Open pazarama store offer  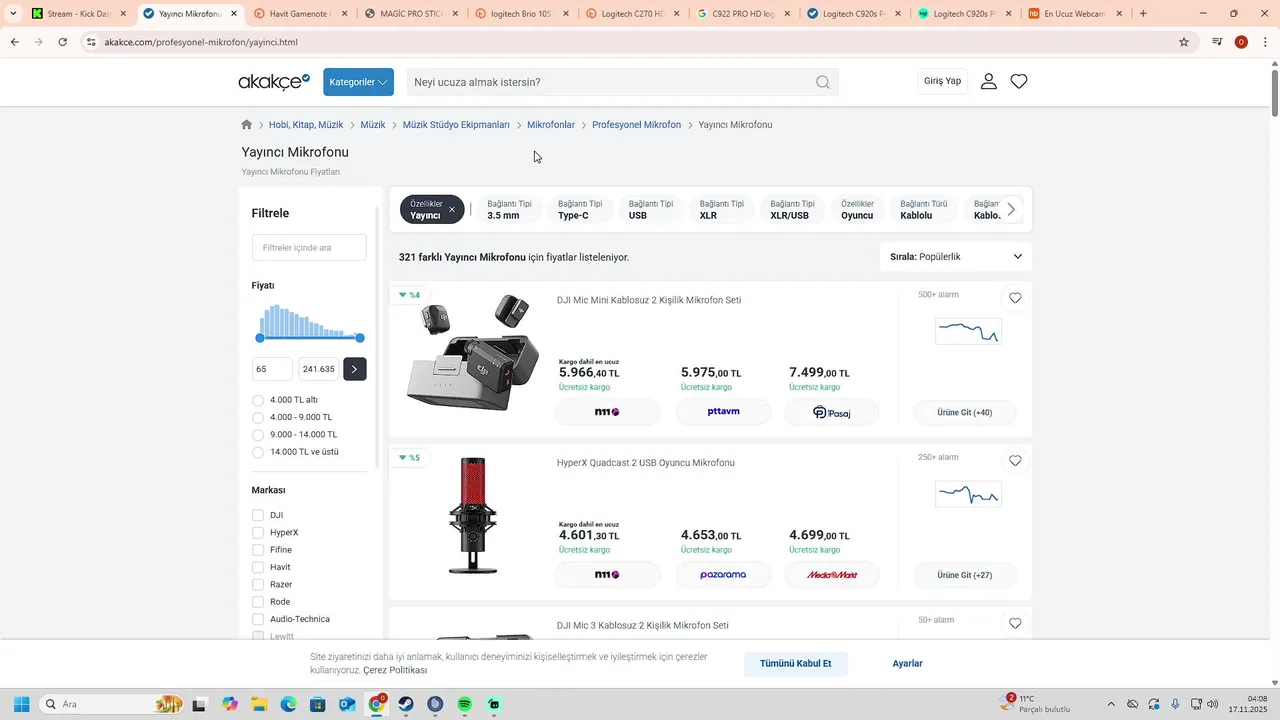(x=723, y=575)
